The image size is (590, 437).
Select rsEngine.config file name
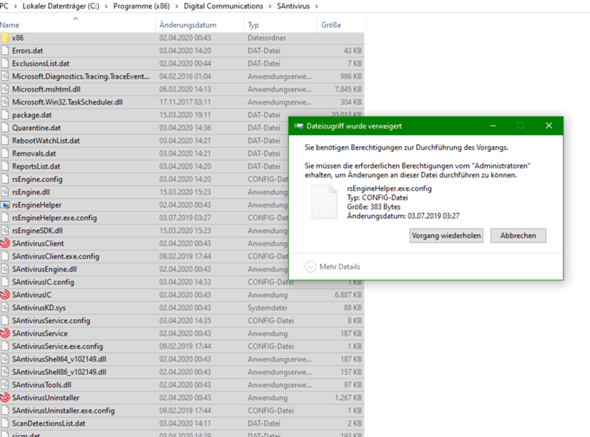pyautogui.click(x=37, y=179)
